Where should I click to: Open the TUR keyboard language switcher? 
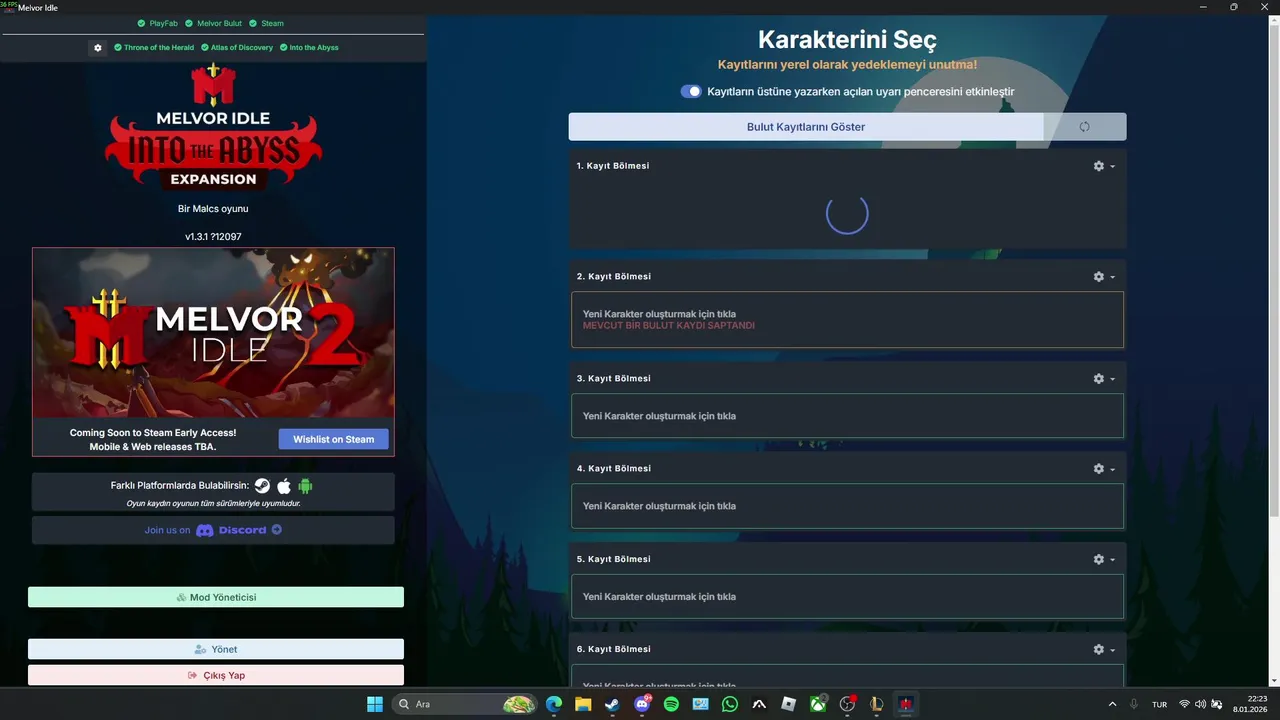[x=1159, y=704]
